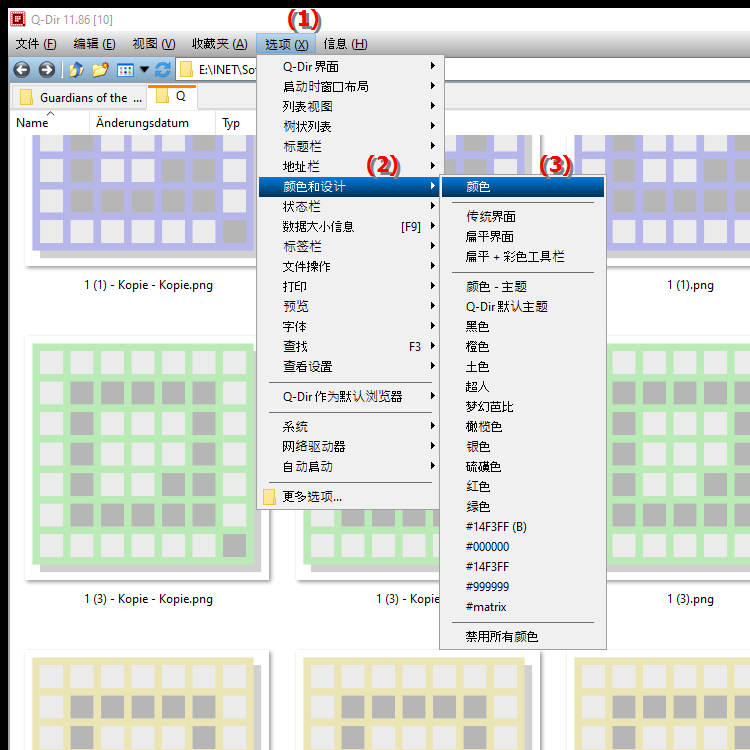Open the 预览 submenu
This screenshot has width=750, height=750.
point(348,307)
